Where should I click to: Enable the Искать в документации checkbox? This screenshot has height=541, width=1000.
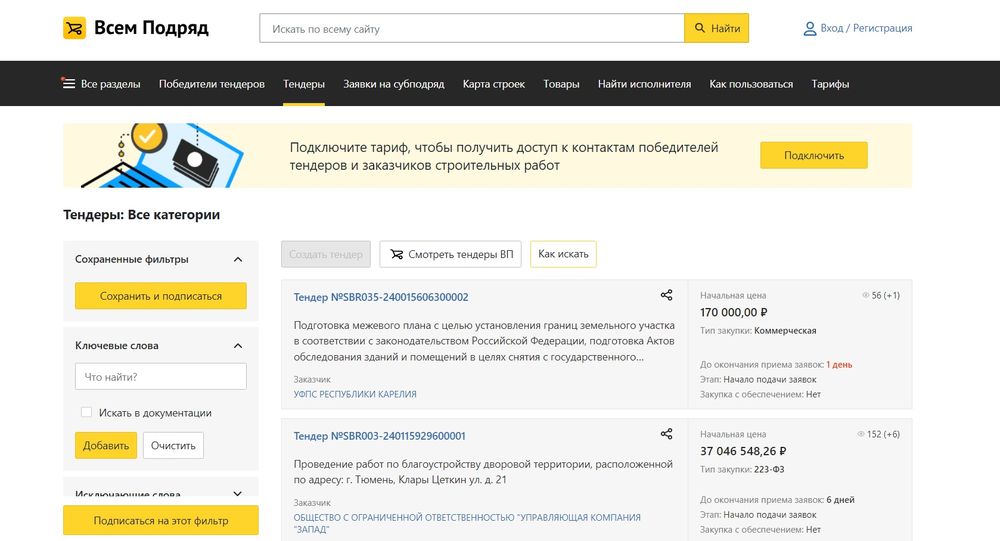coord(87,412)
